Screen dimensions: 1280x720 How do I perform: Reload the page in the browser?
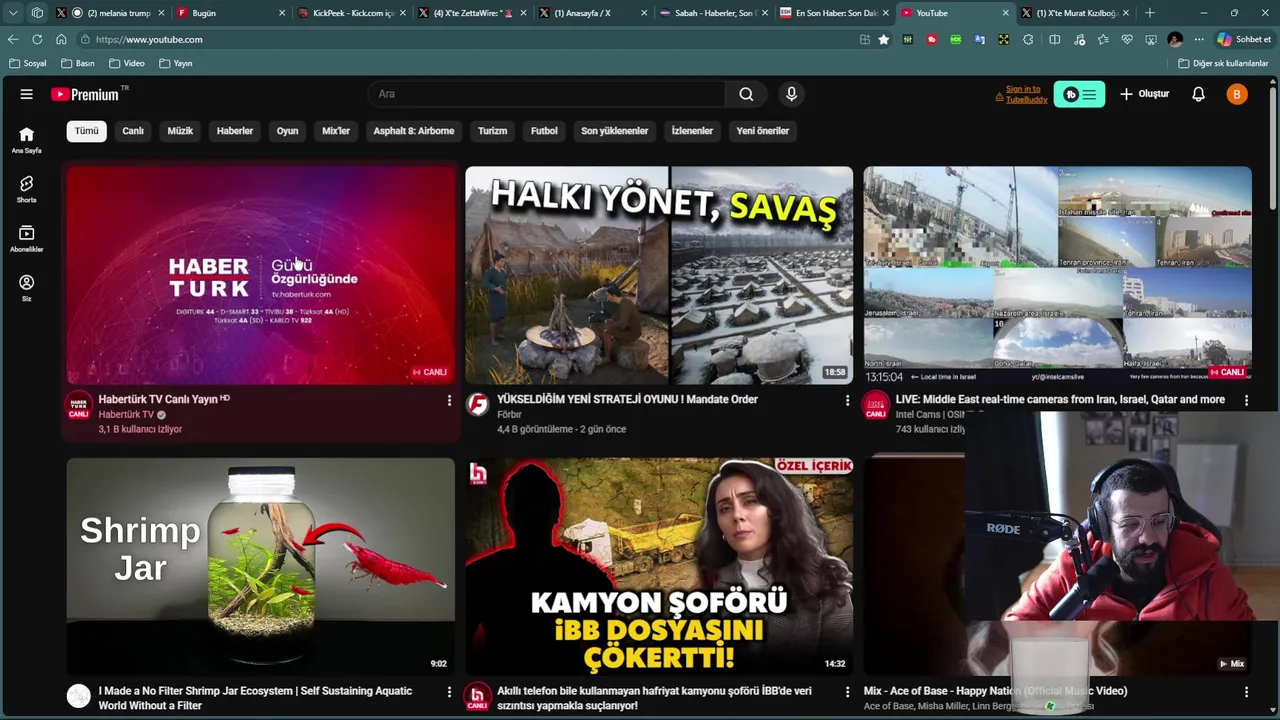pos(37,39)
